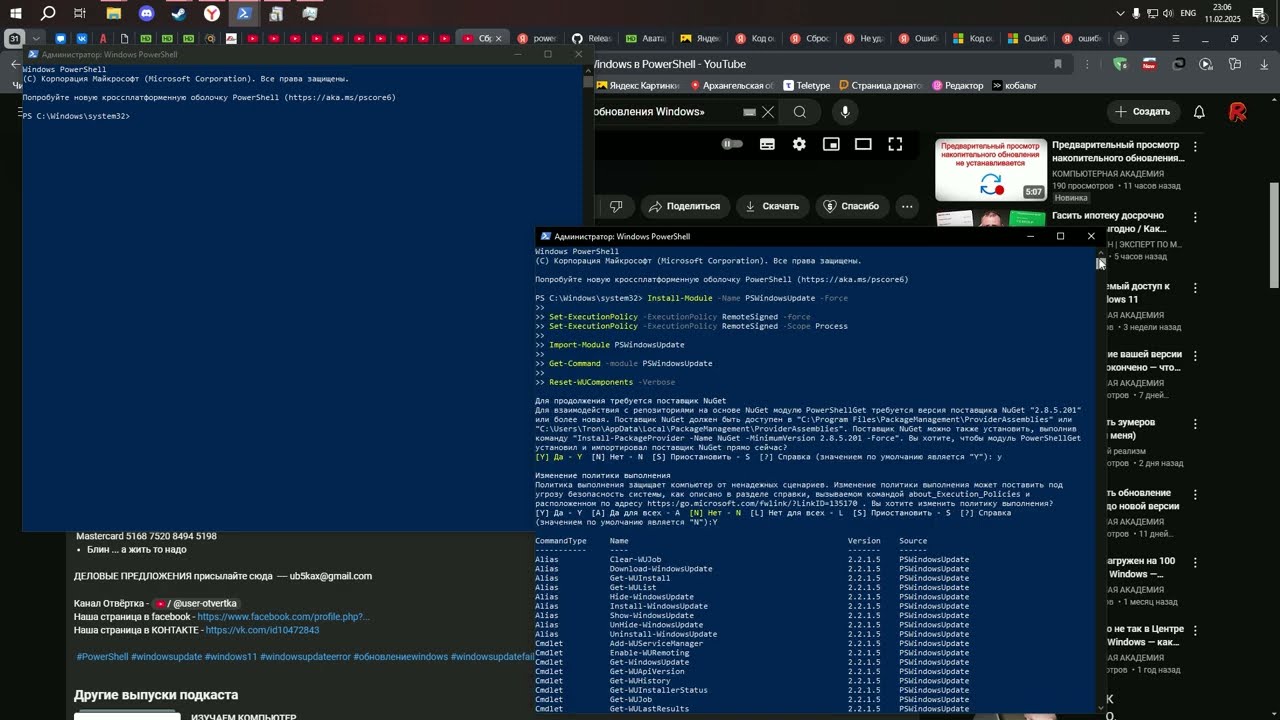Click the Поделиться share button
The image size is (1280, 720).
684,206
